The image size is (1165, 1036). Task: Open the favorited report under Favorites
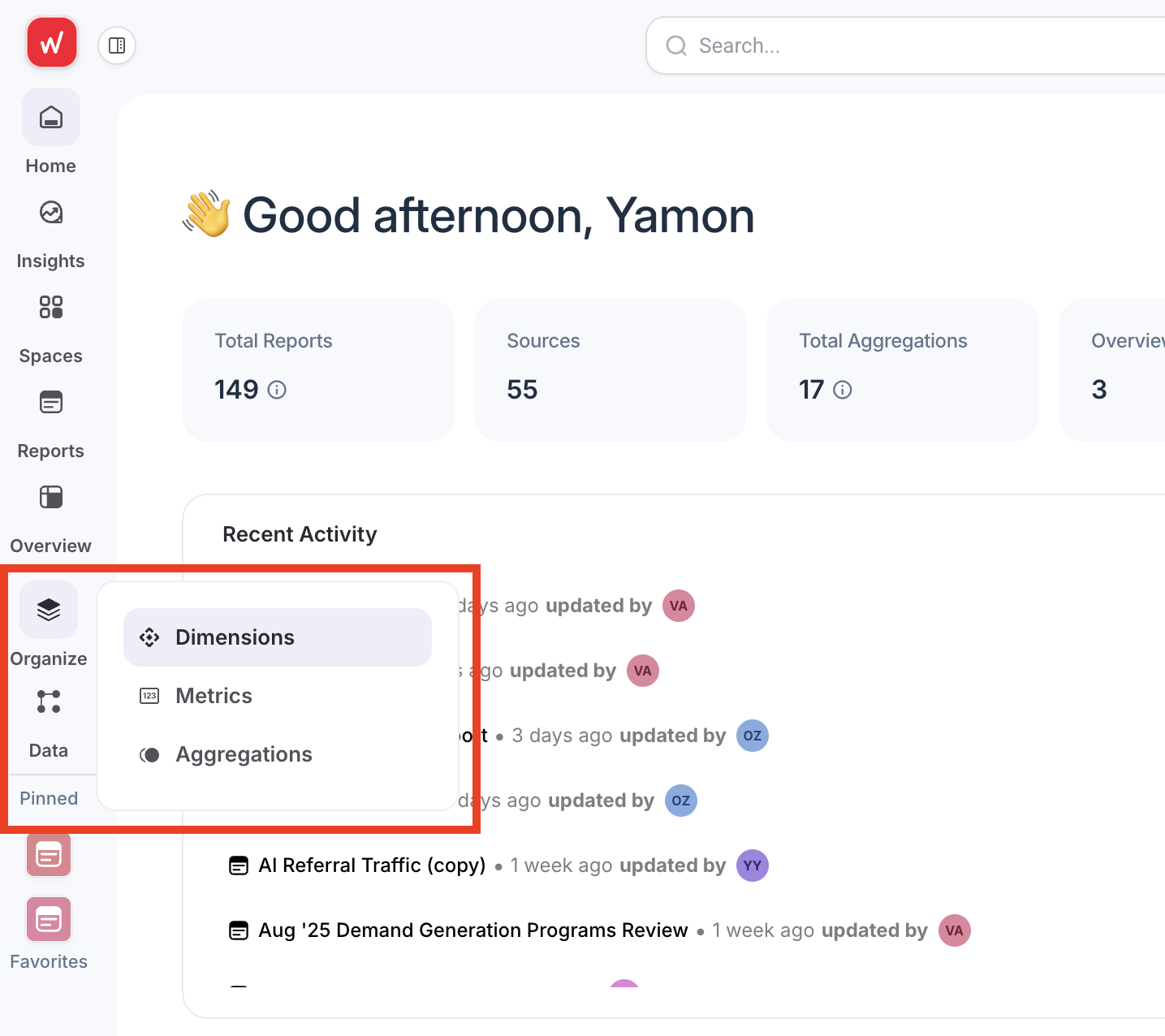48,919
